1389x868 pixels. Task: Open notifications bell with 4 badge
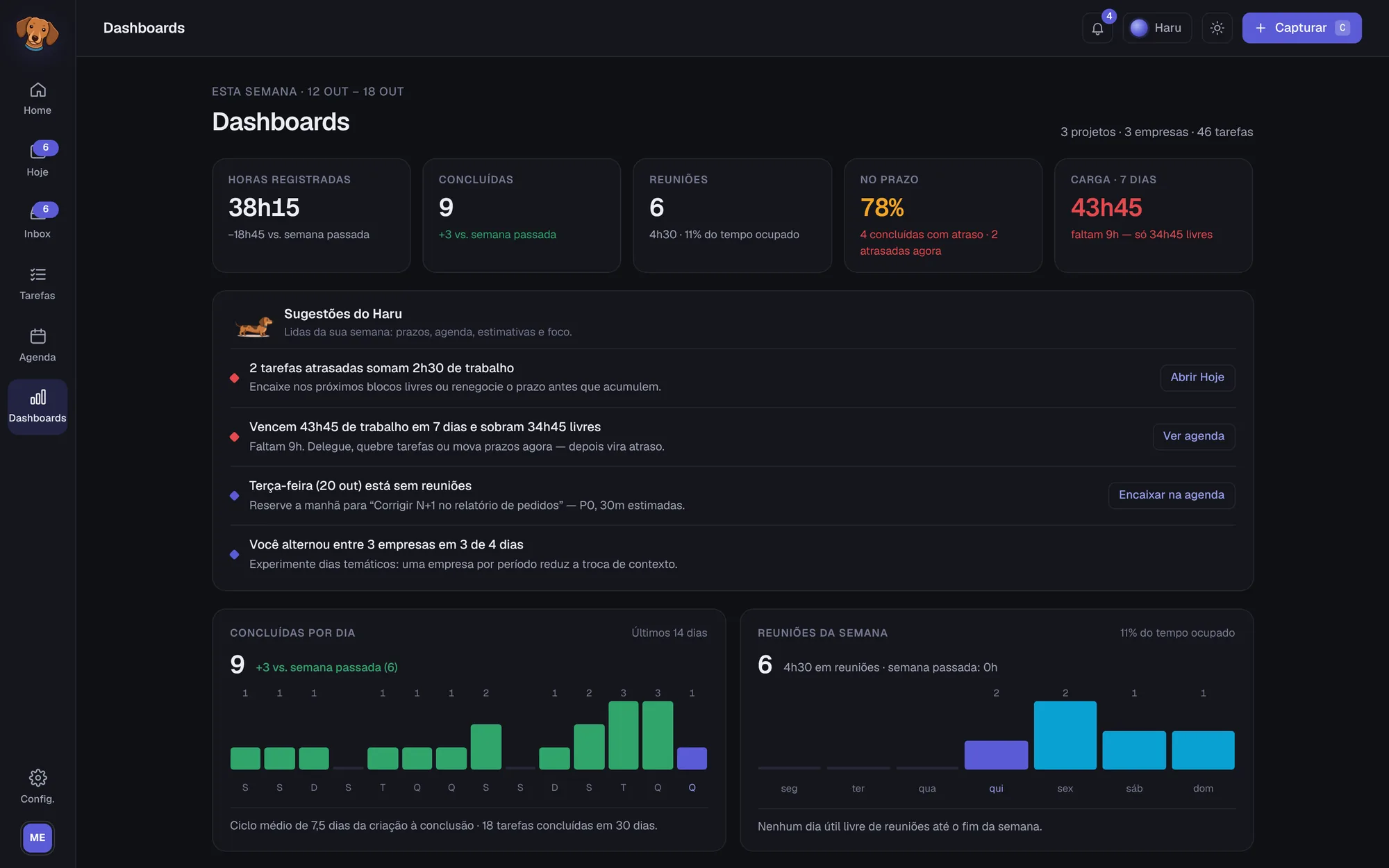coord(1097,28)
